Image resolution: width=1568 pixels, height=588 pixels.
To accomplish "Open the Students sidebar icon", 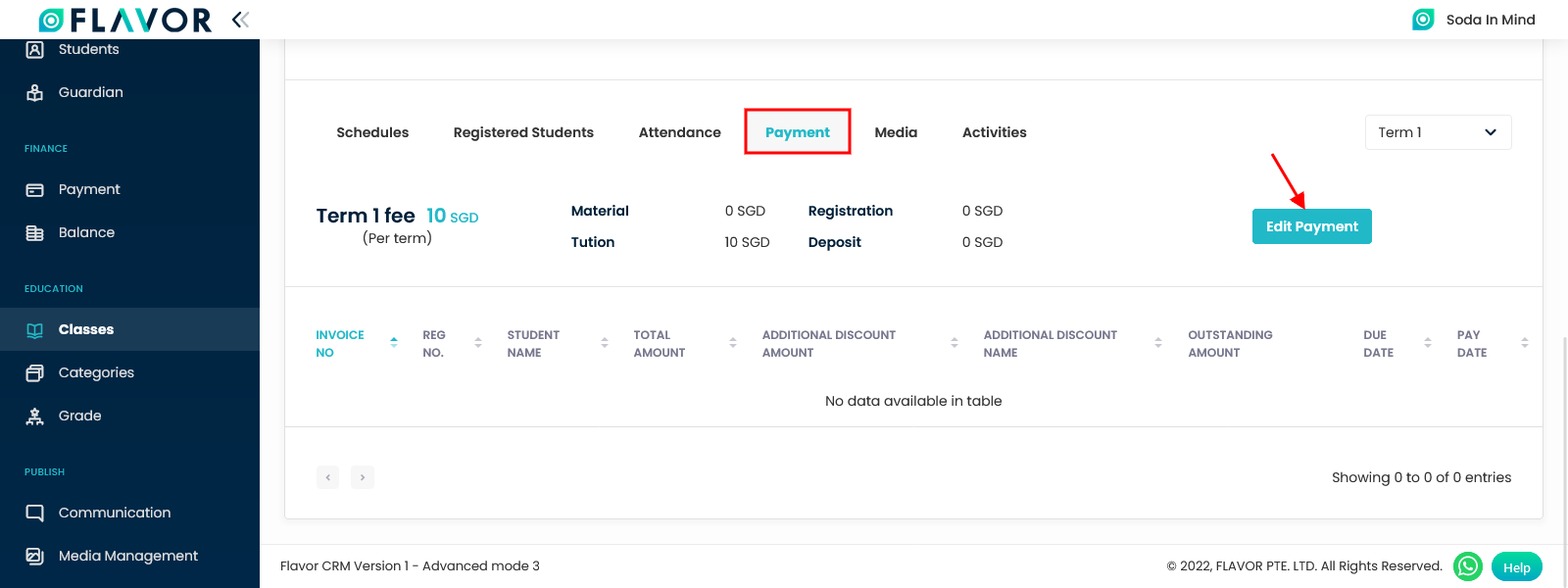I will click(35, 49).
